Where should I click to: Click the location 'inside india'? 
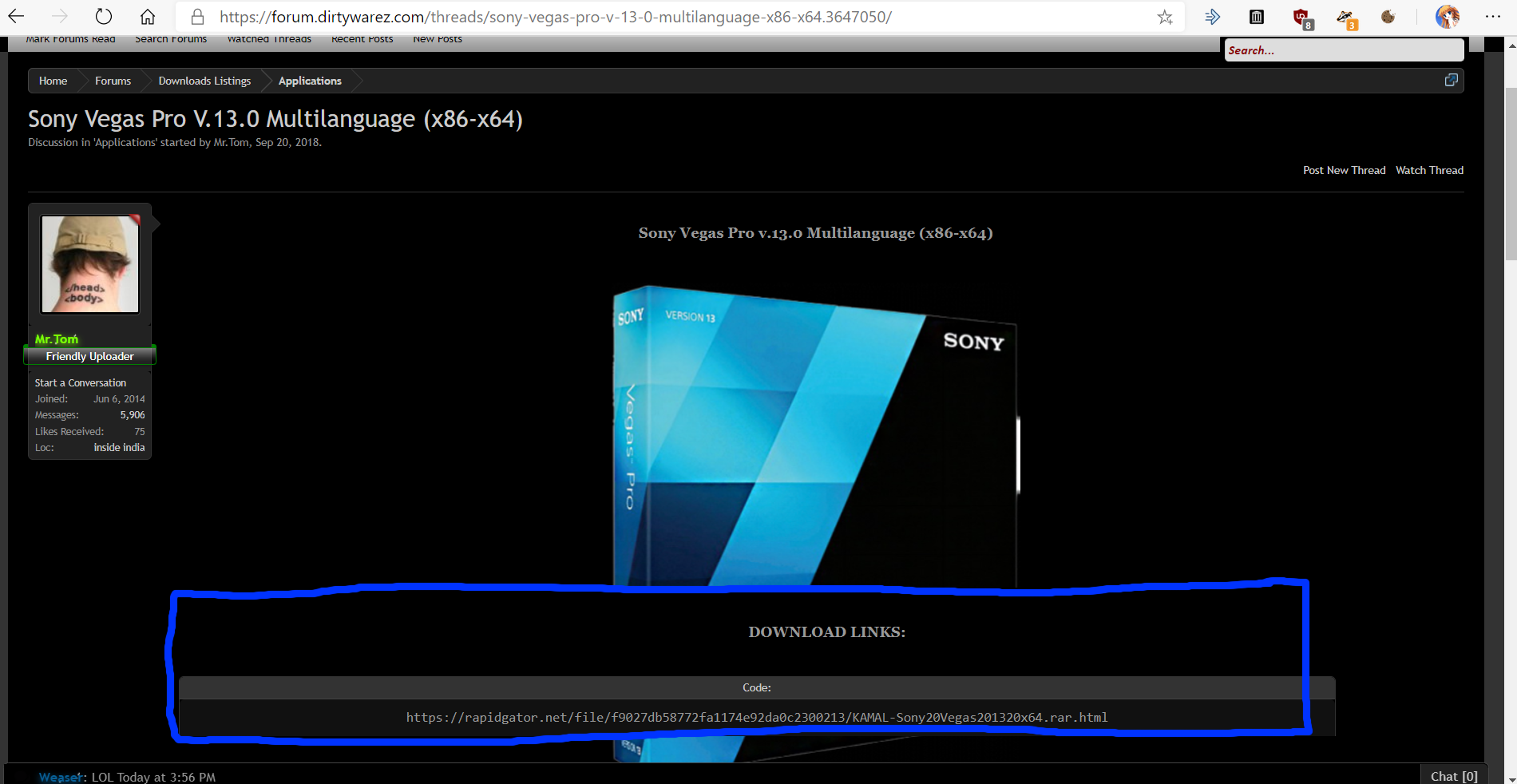(x=119, y=448)
